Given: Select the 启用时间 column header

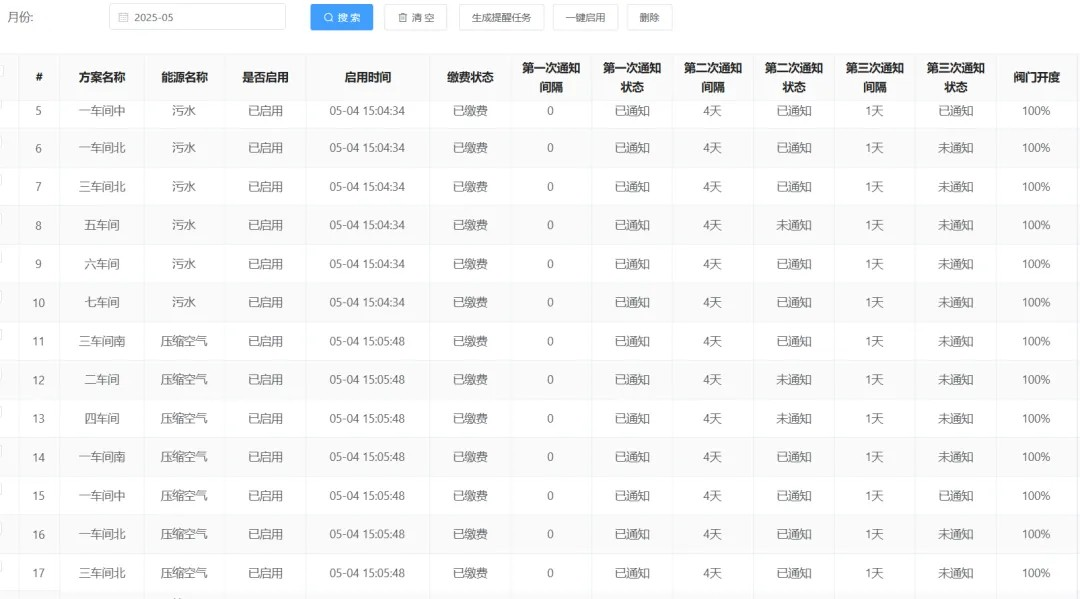Looking at the screenshot, I should point(367,77).
